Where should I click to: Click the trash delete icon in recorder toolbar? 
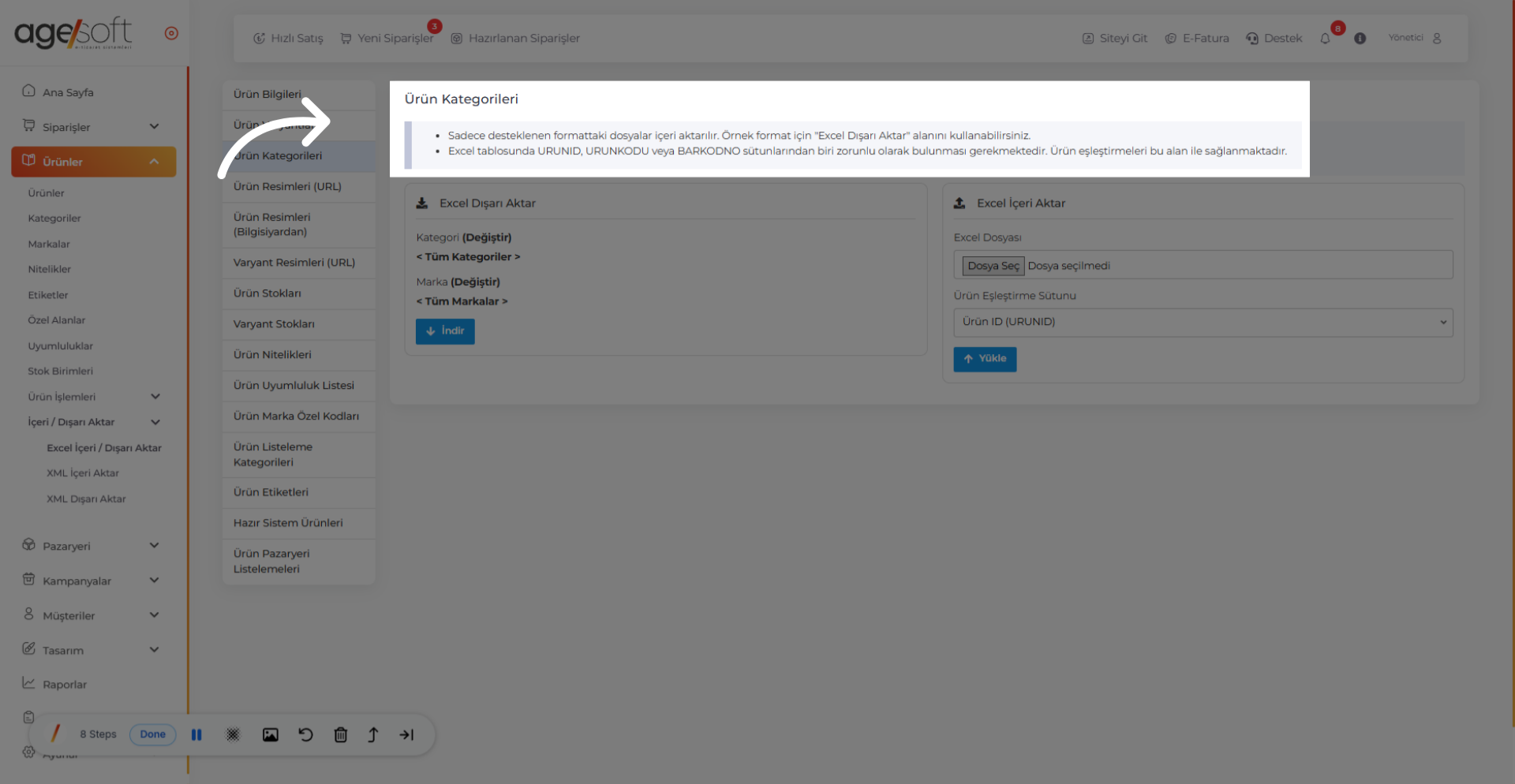point(340,734)
